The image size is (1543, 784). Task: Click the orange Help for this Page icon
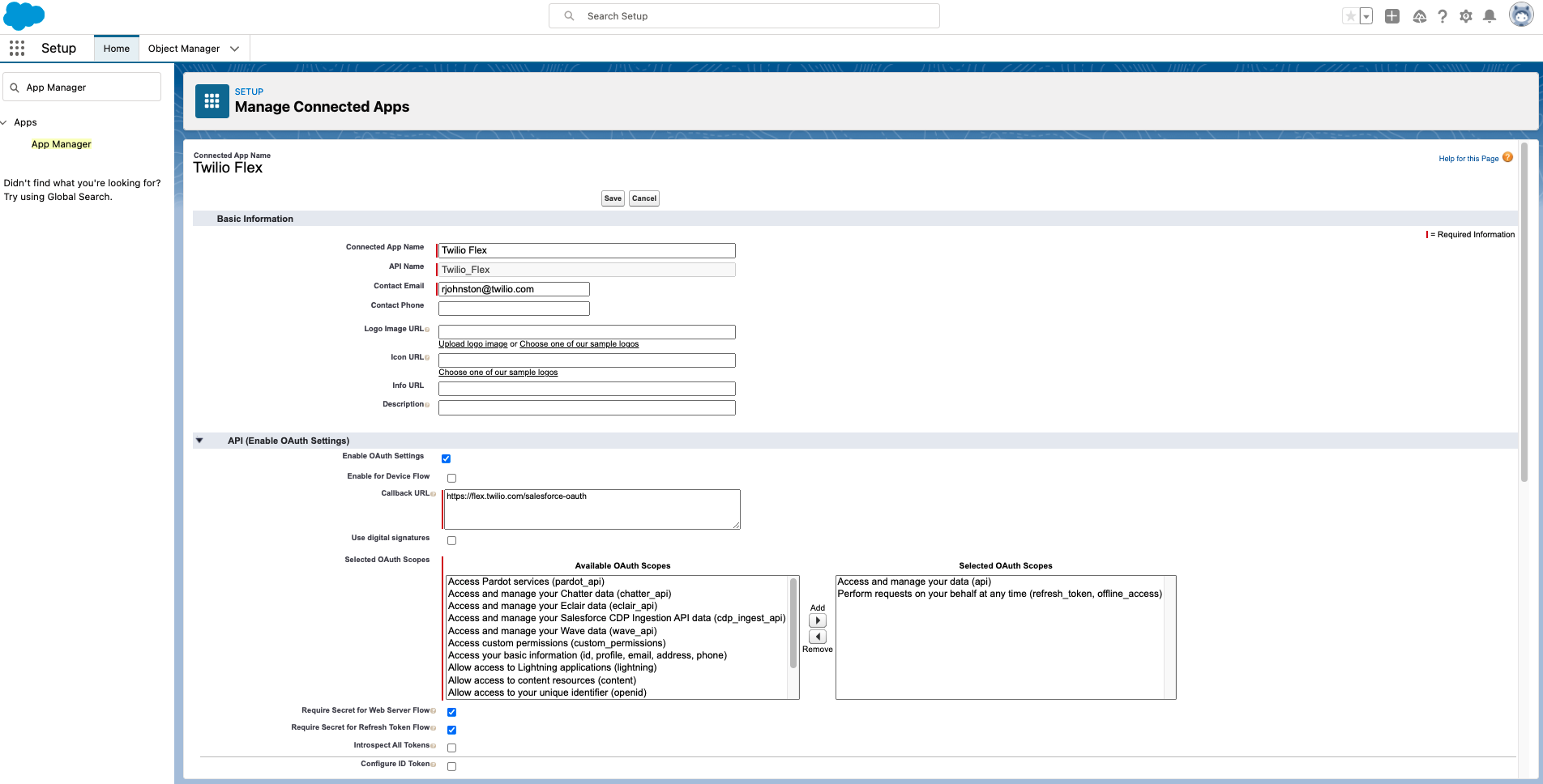coord(1507,158)
